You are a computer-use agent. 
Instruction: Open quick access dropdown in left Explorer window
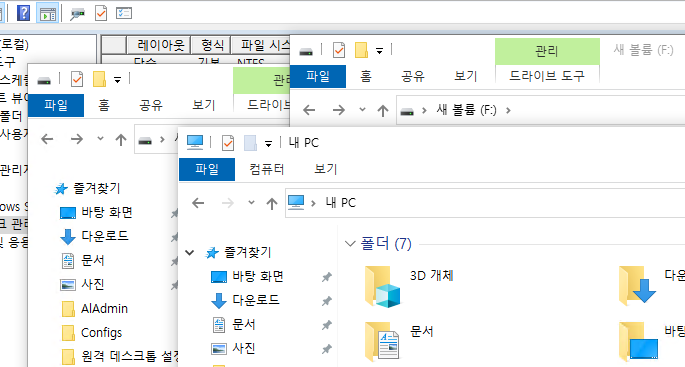[x=117, y=80]
